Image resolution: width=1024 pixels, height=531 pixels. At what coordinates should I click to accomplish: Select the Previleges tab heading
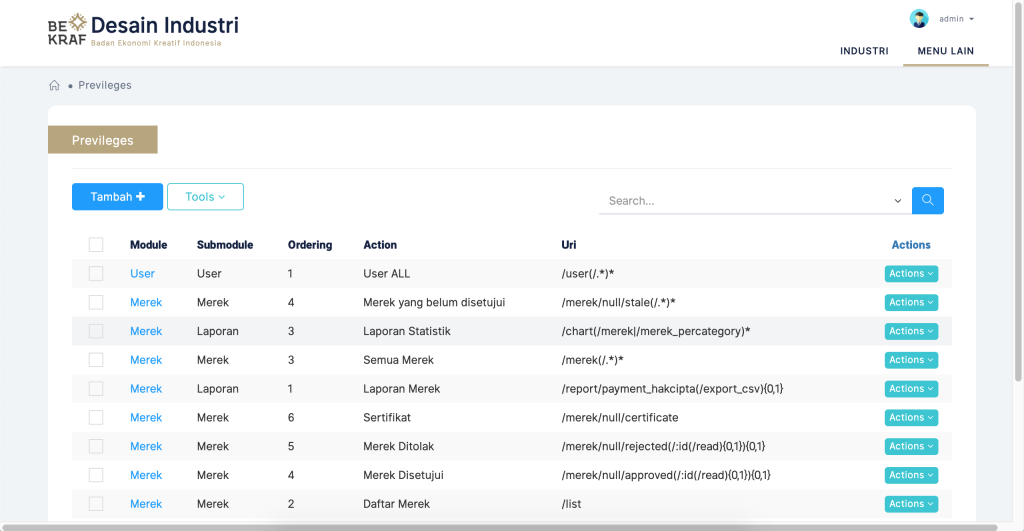(103, 140)
